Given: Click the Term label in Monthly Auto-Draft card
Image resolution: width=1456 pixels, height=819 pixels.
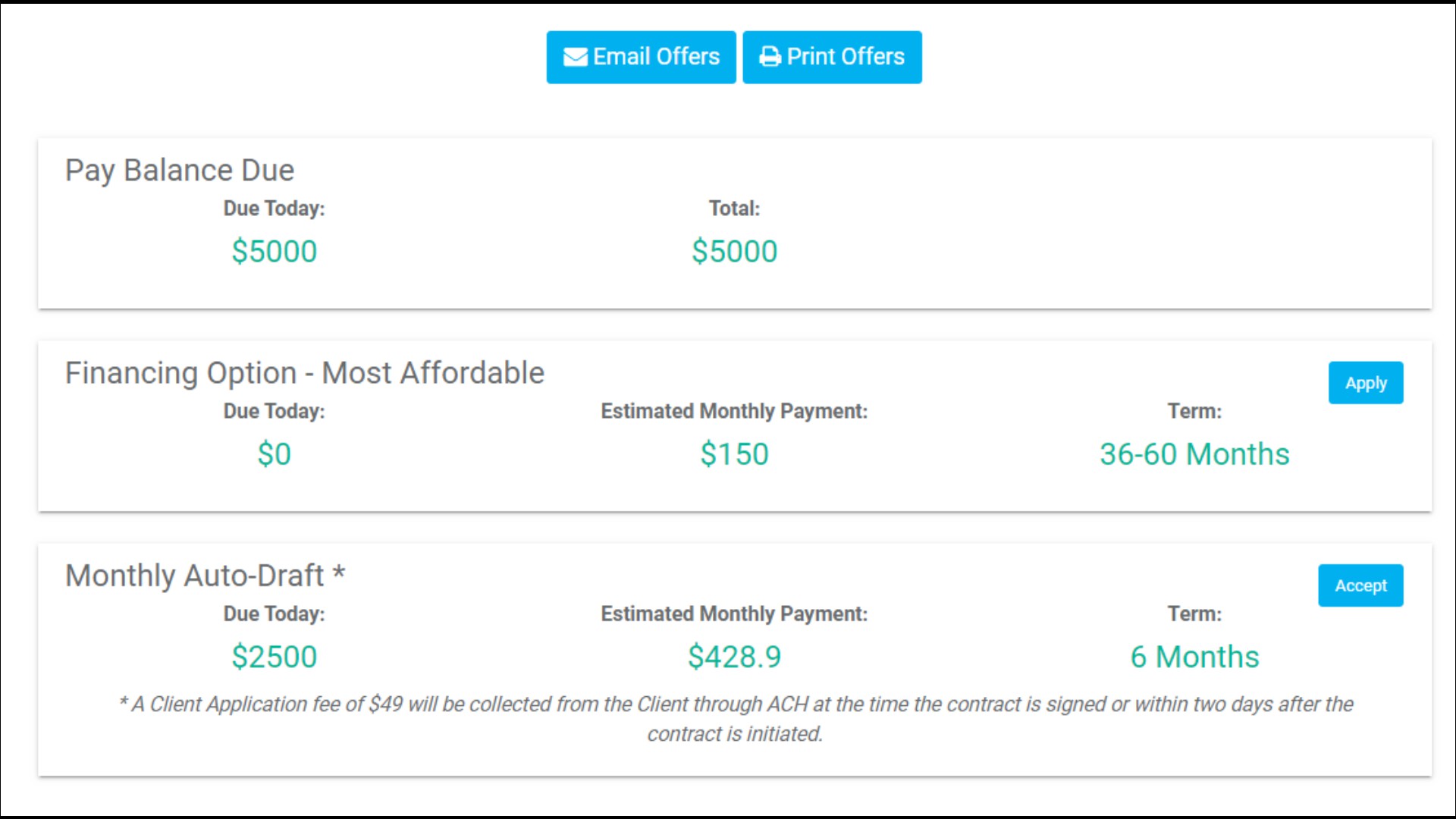Looking at the screenshot, I should [x=1194, y=613].
